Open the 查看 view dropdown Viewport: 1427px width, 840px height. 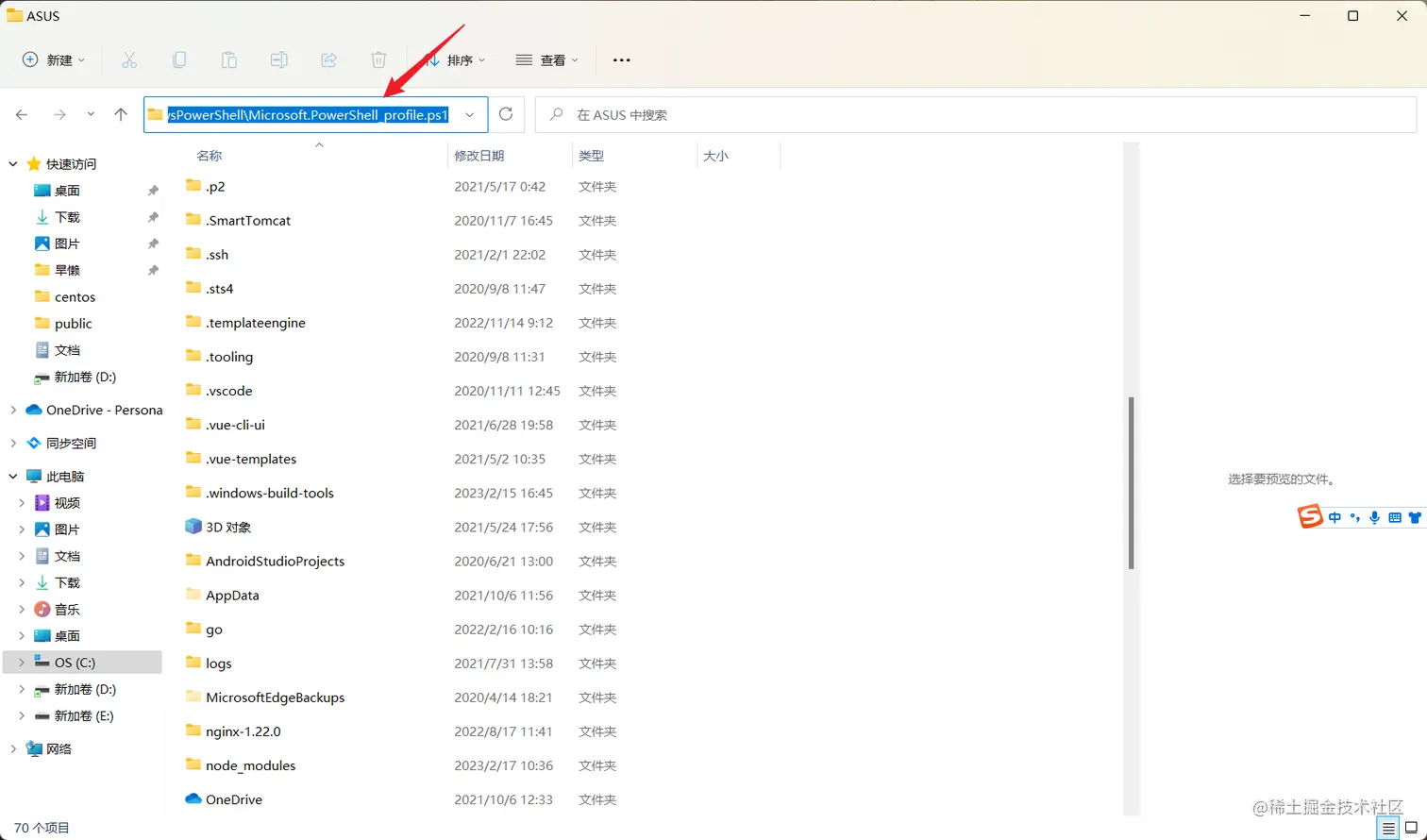pyautogui.click(x=547, y=59)
